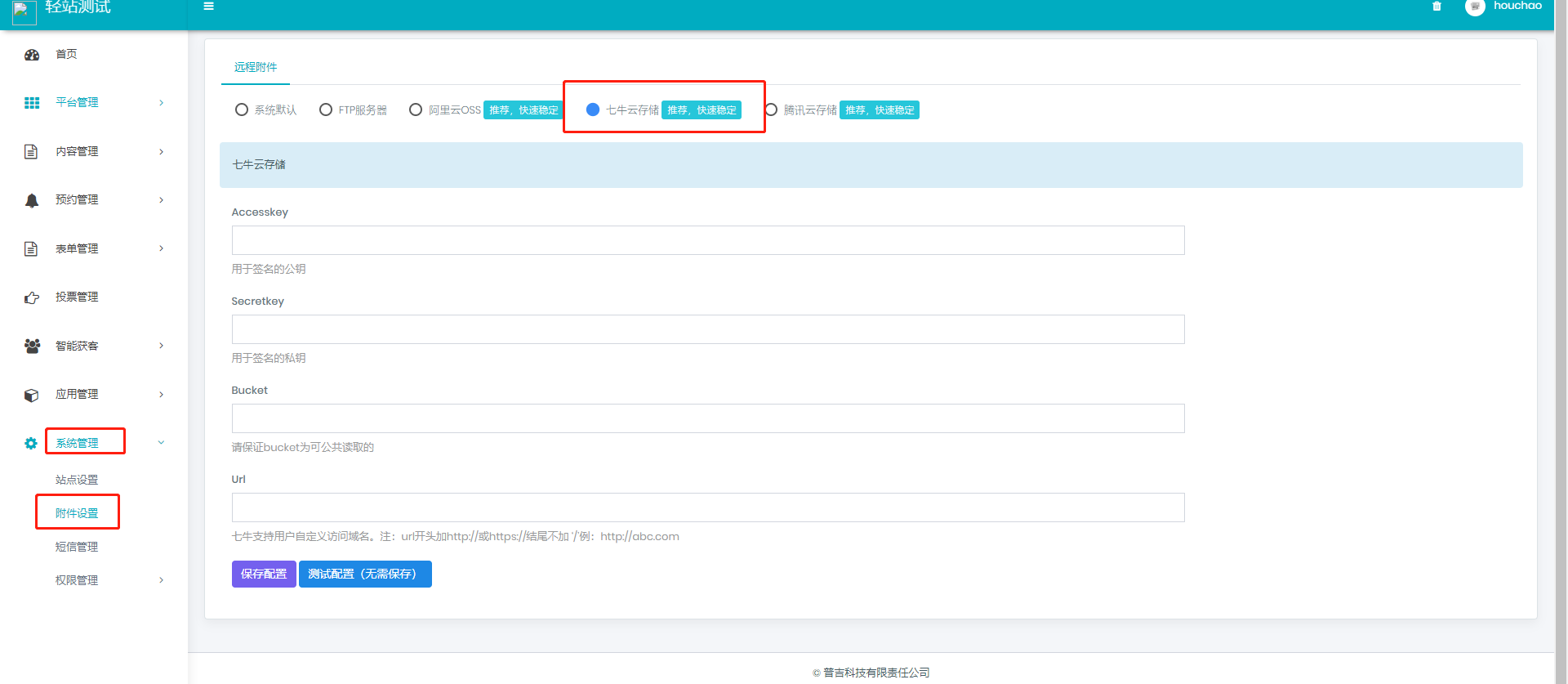Focus the Bucket input field

[708, 418]
